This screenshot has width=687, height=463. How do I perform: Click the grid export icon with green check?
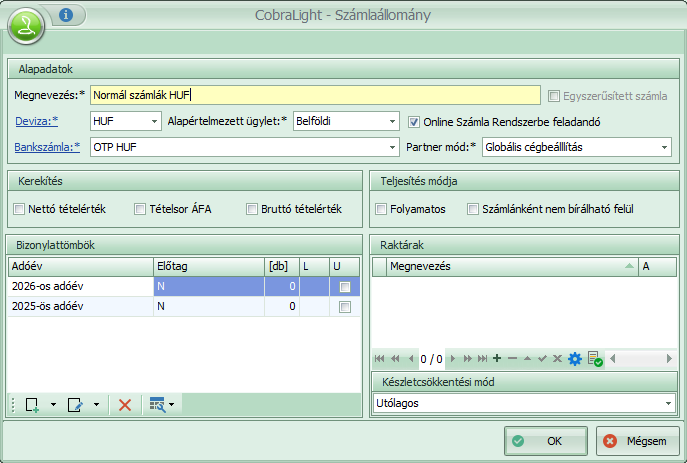[x=593, y=358]
